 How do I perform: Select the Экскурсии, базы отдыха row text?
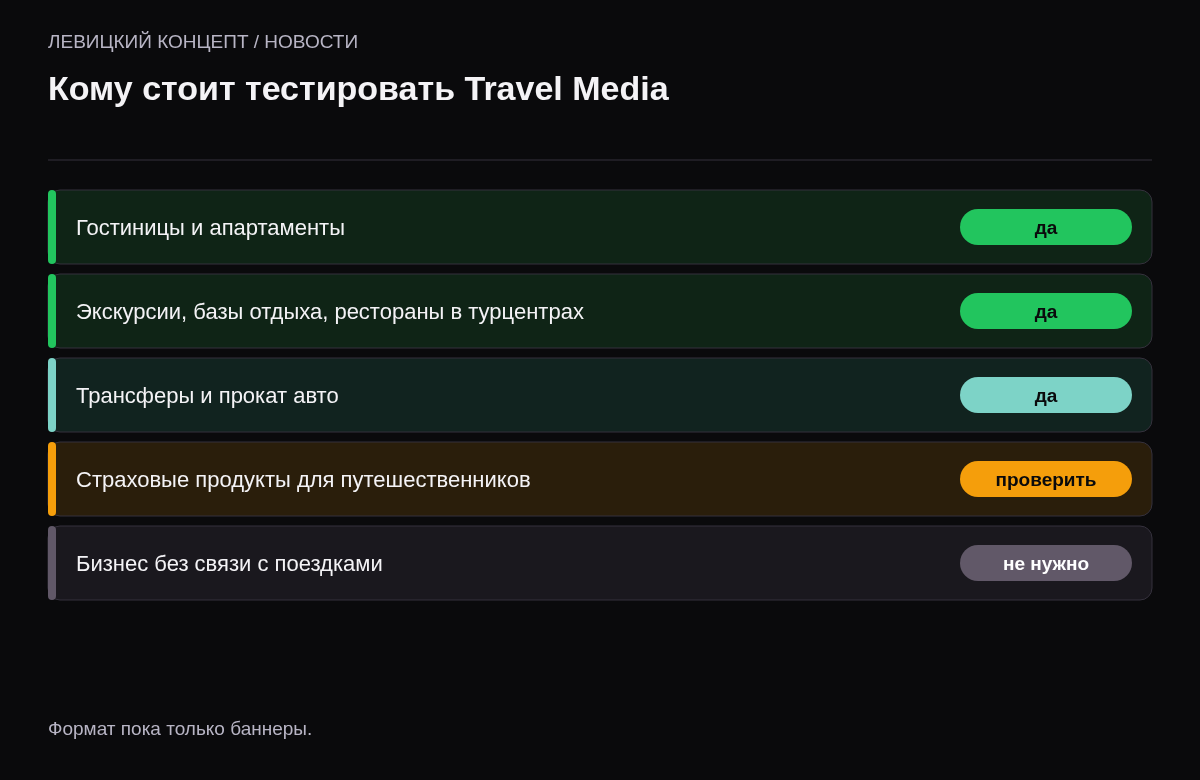330,312
